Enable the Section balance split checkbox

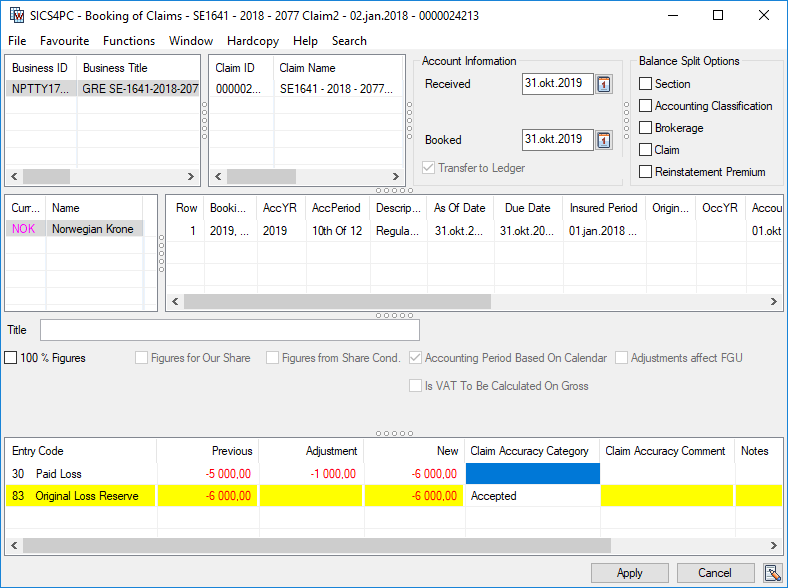646,84
